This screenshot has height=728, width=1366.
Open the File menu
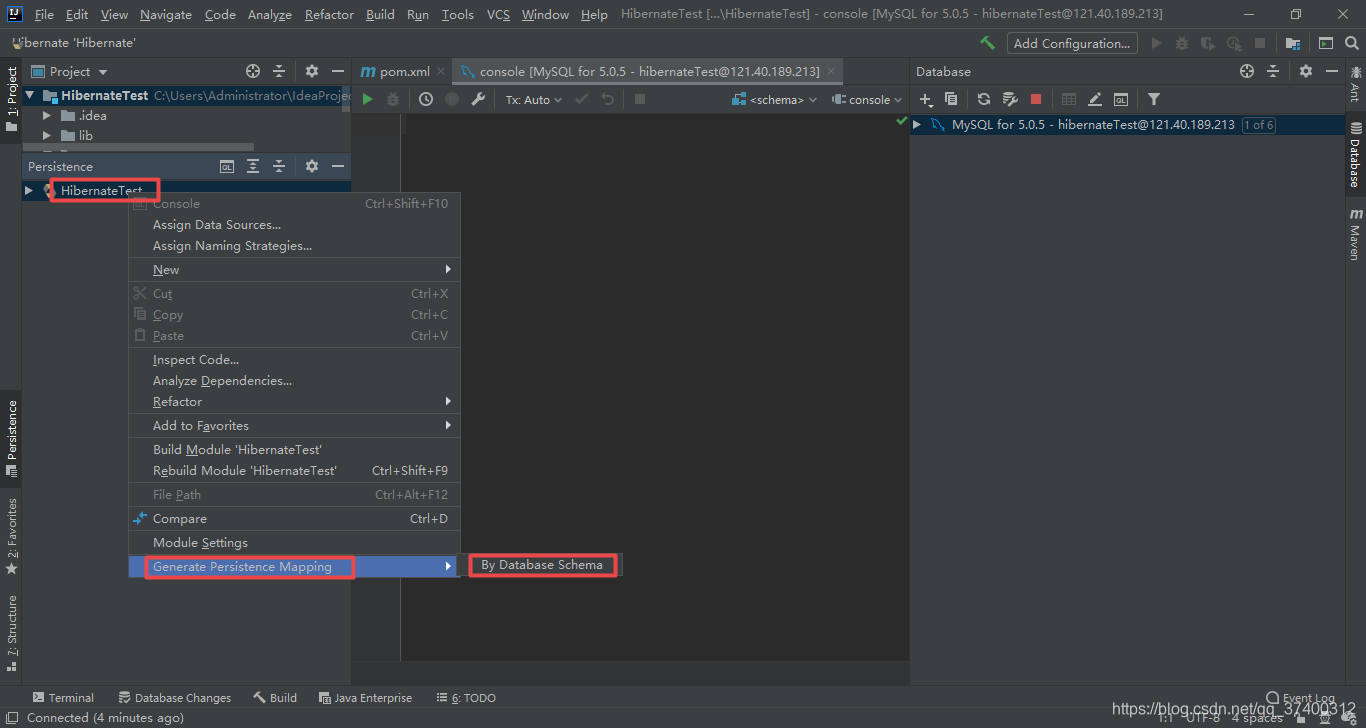(x=44, y=14)
